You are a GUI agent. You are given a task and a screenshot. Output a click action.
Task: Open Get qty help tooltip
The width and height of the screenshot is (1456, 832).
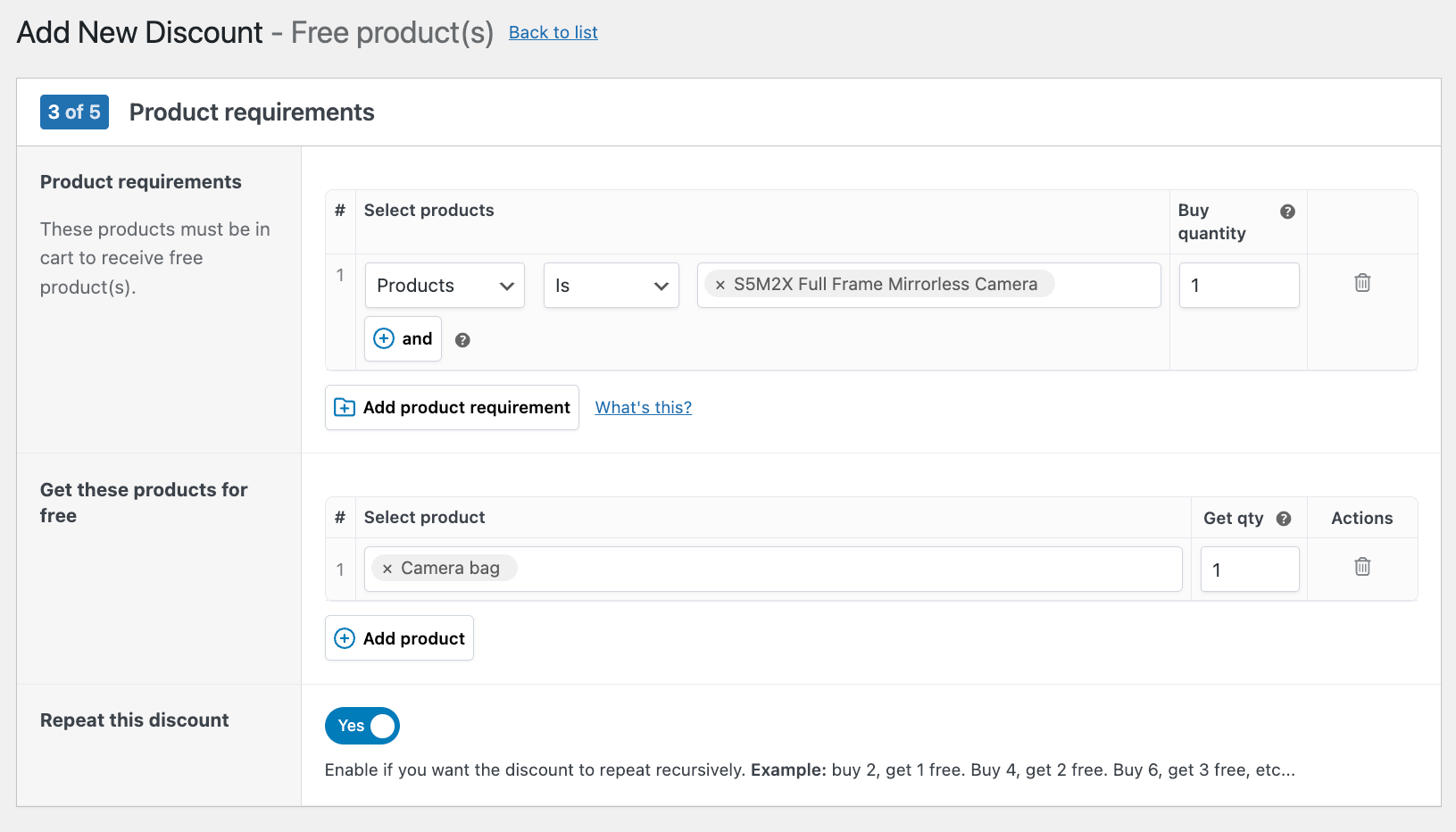coord(1284,518)
